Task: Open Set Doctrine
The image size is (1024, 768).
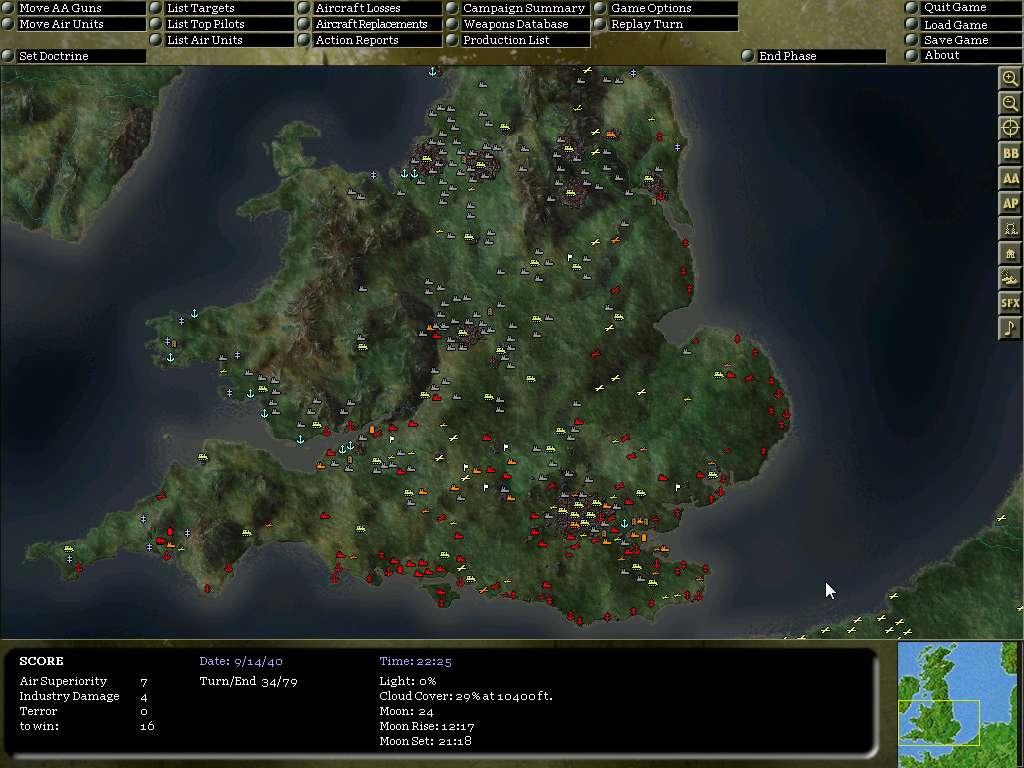Action: click(x=74, y=56)
